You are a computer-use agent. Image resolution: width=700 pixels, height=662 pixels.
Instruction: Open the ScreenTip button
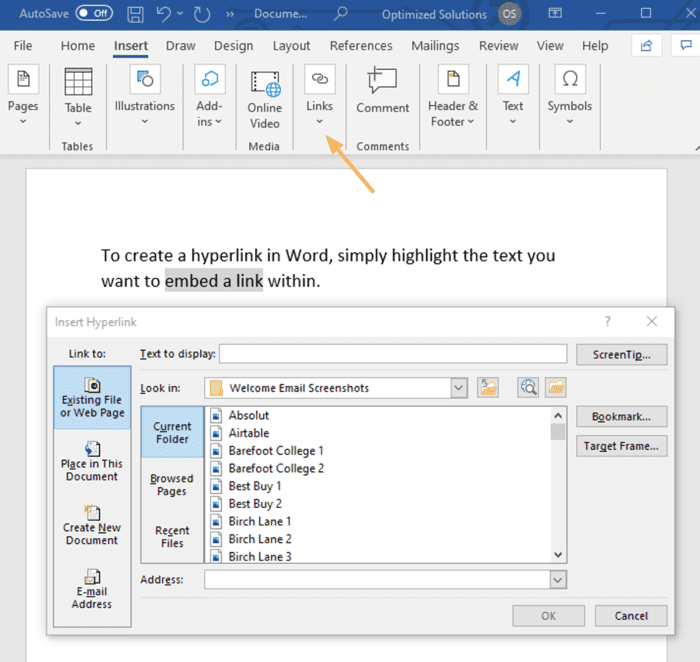point(622,354)
